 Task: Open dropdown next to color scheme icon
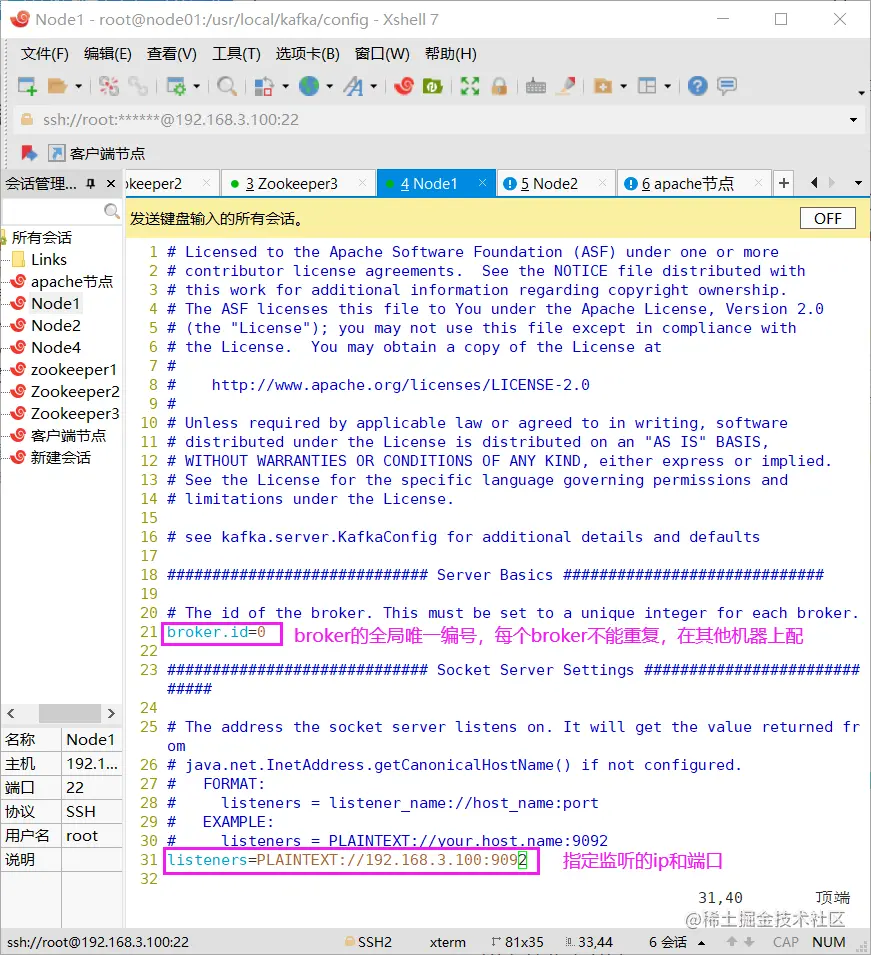[x=285, y=86]
